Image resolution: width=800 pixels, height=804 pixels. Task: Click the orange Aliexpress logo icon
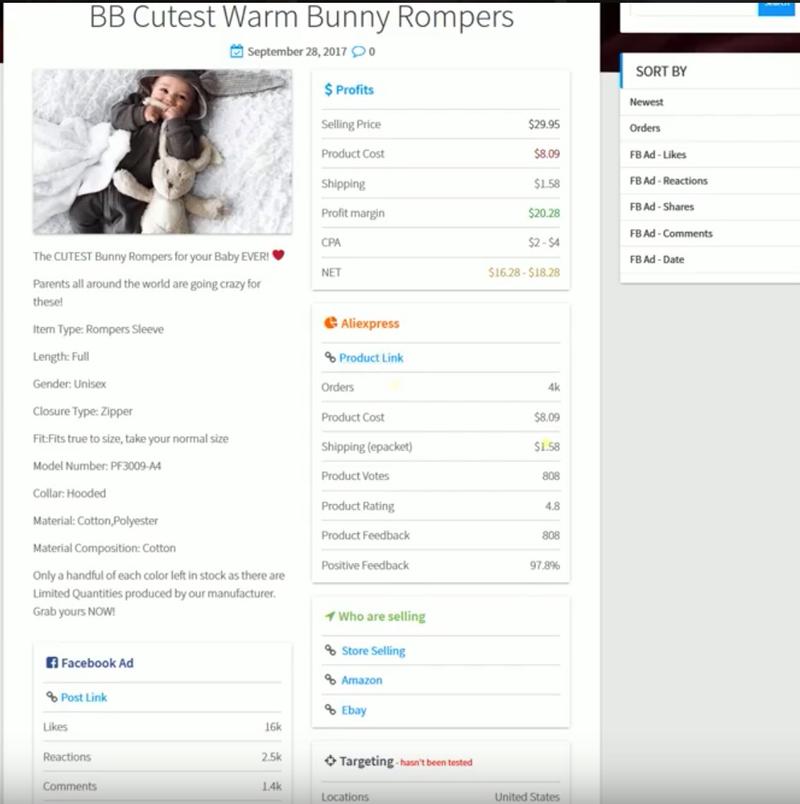(330, 323)
